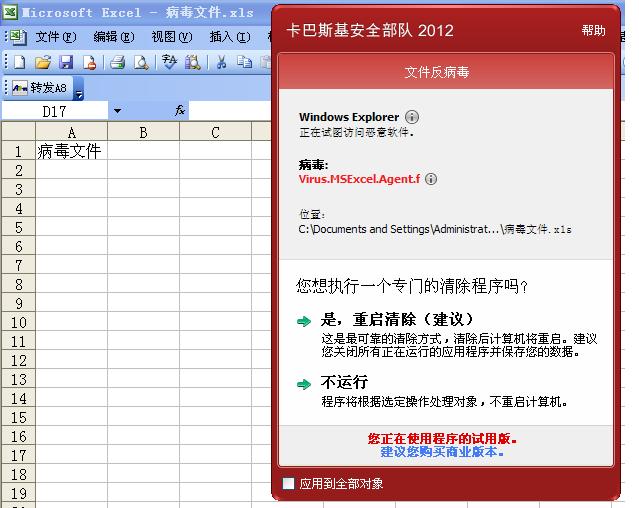Expand the 转发A8 toolbar options arrow

pos(78,89)
